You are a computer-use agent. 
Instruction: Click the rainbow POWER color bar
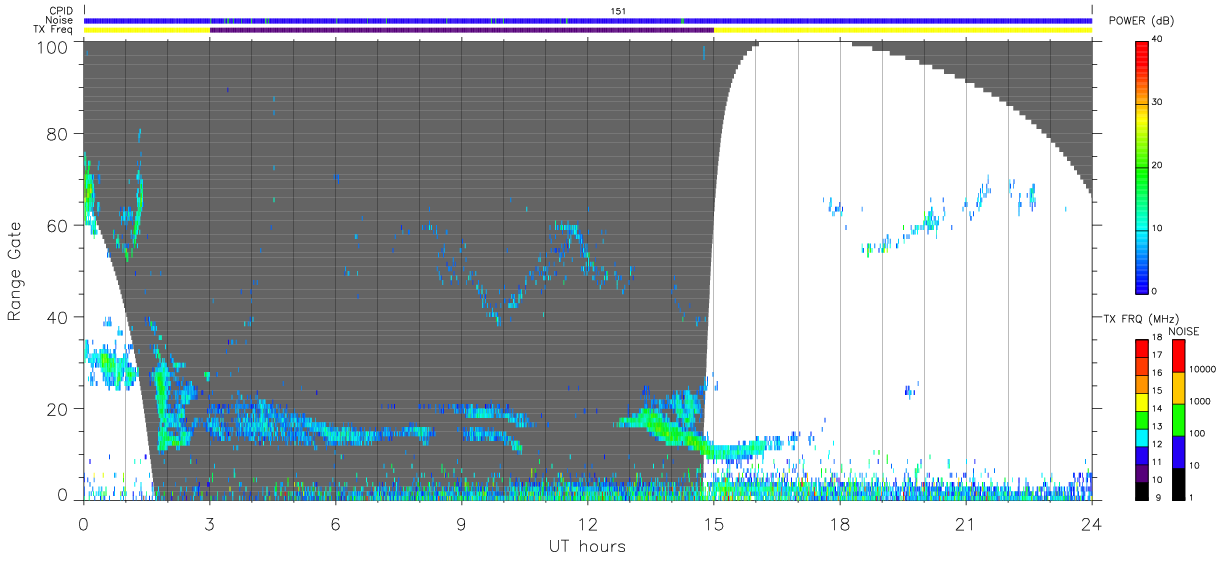point(1142,166)
